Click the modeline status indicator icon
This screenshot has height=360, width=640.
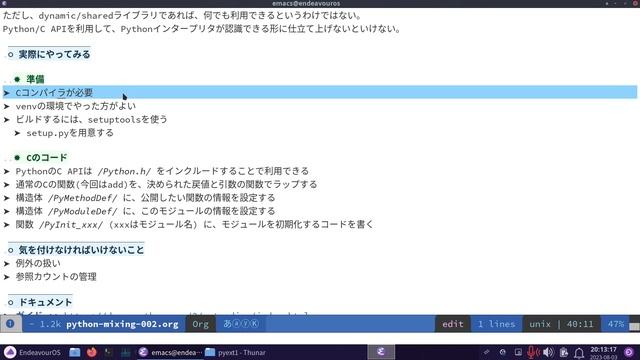tap(10, 324)
